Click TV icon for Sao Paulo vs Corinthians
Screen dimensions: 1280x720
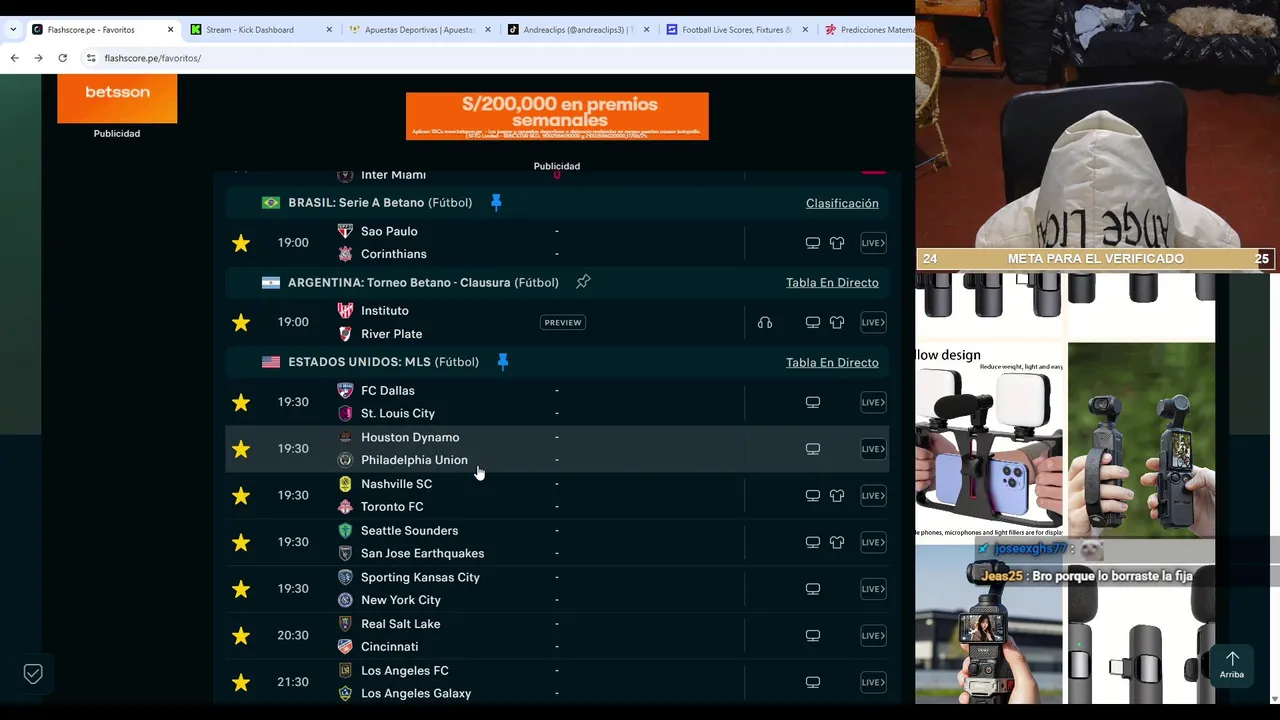pos(813,243)
